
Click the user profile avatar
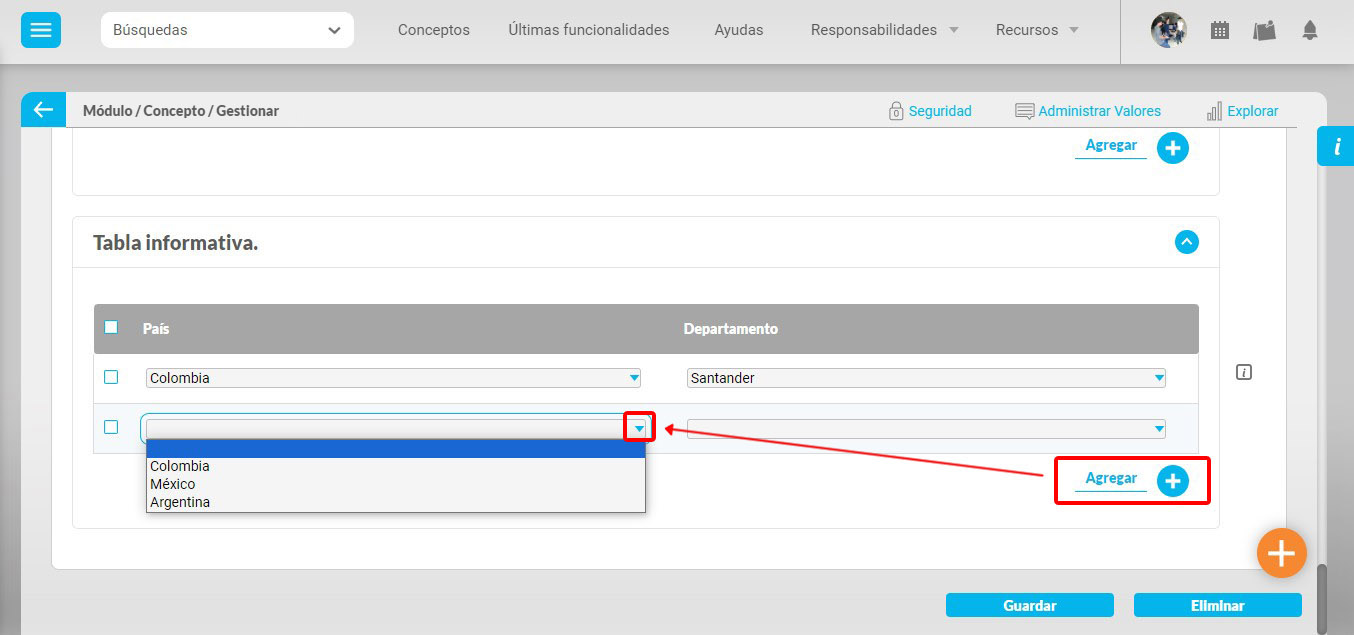pos(1168,30)
